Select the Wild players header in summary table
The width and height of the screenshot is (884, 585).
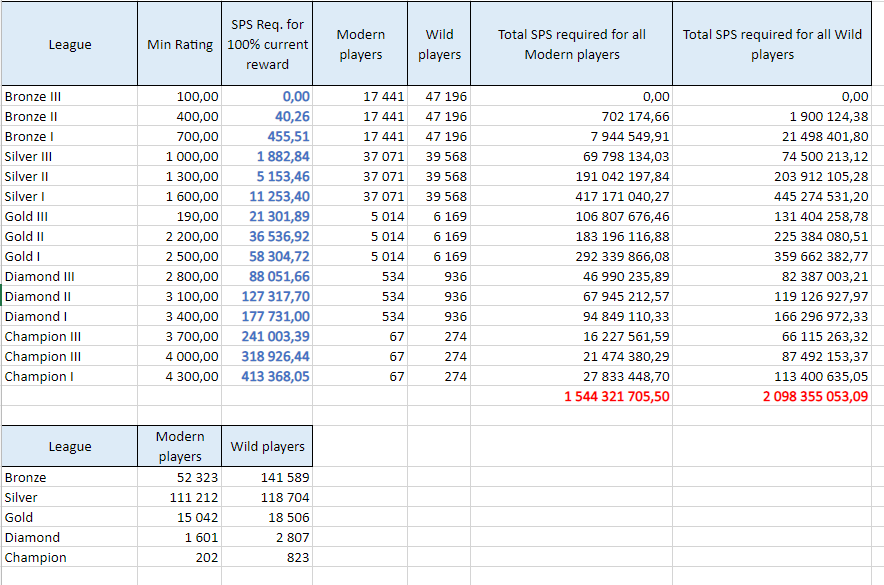pos(267,446)
